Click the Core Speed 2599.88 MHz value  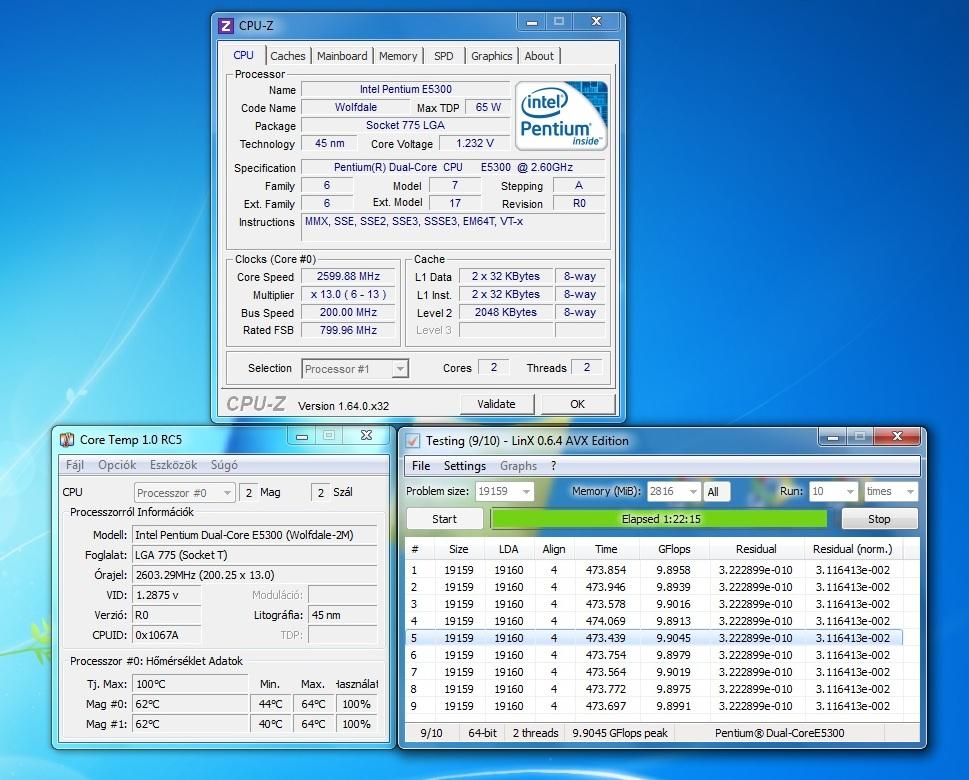[x=348, y=276]
